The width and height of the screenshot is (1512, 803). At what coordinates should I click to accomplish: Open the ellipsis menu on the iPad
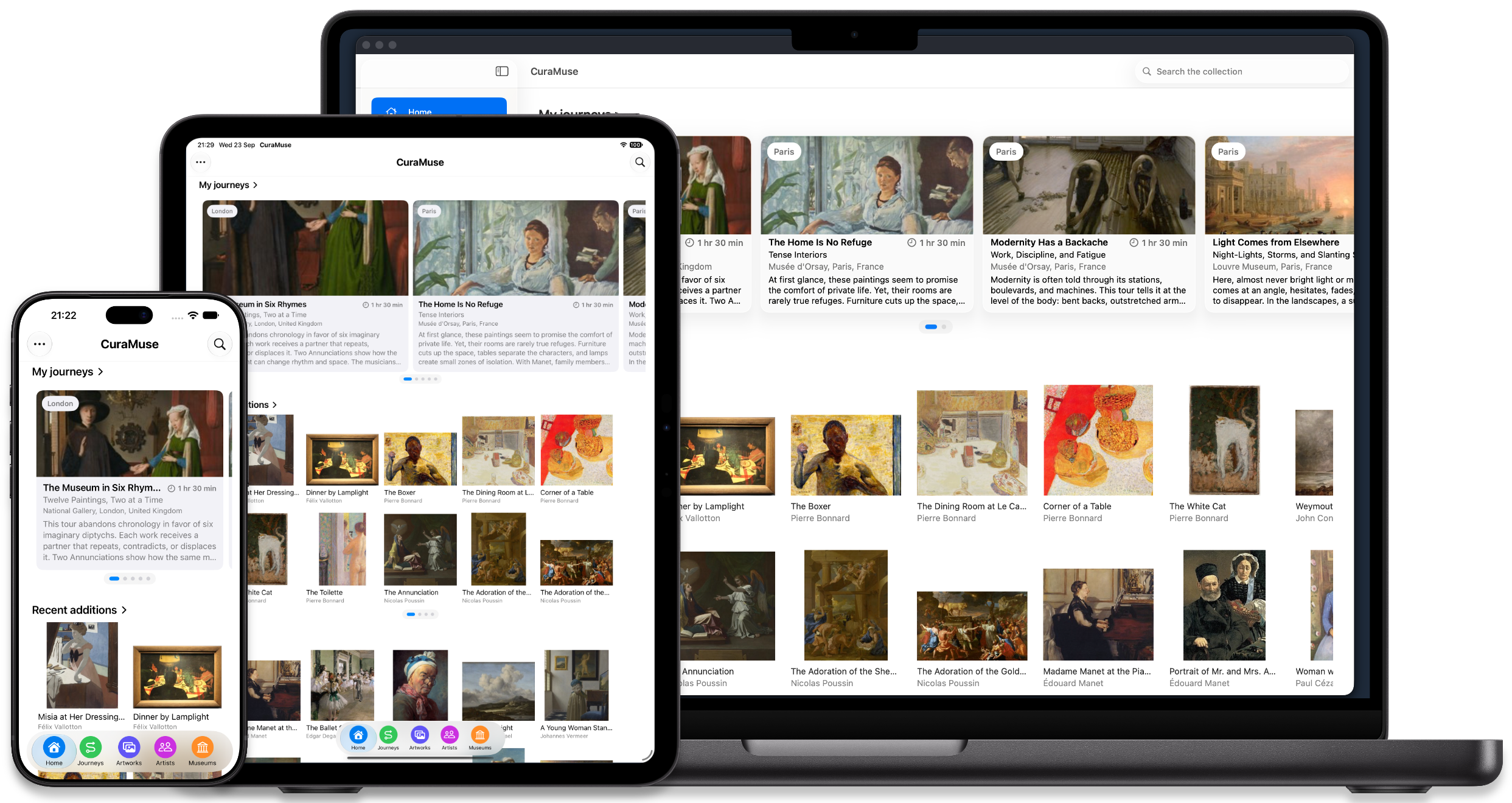tap(201, 162)
